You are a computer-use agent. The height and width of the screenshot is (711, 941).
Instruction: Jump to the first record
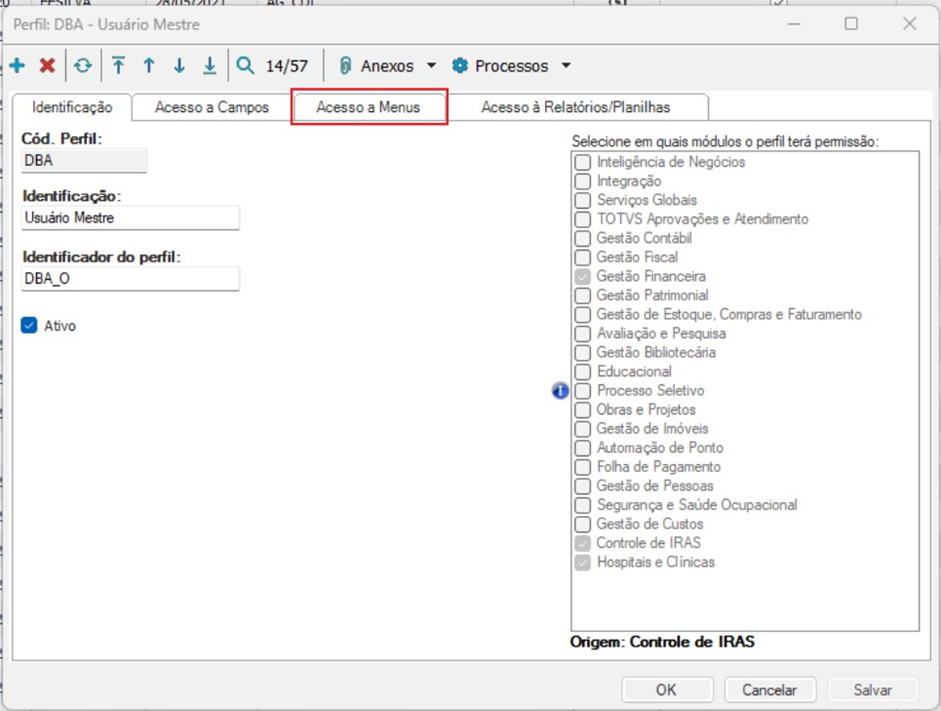(116, 66)
